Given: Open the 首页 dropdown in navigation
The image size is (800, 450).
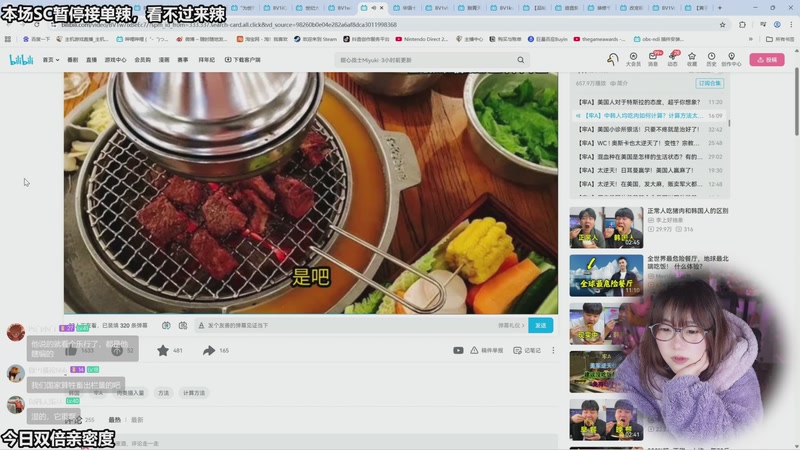Looking at the screenshot, I should 51,60.
